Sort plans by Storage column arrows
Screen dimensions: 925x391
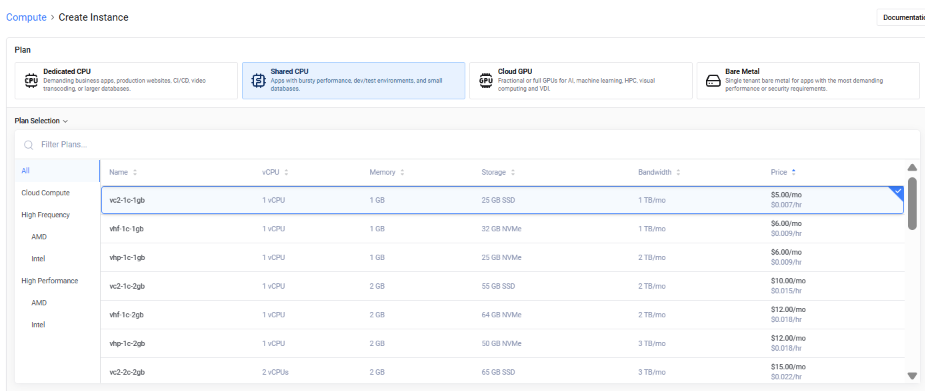(513, 172)
